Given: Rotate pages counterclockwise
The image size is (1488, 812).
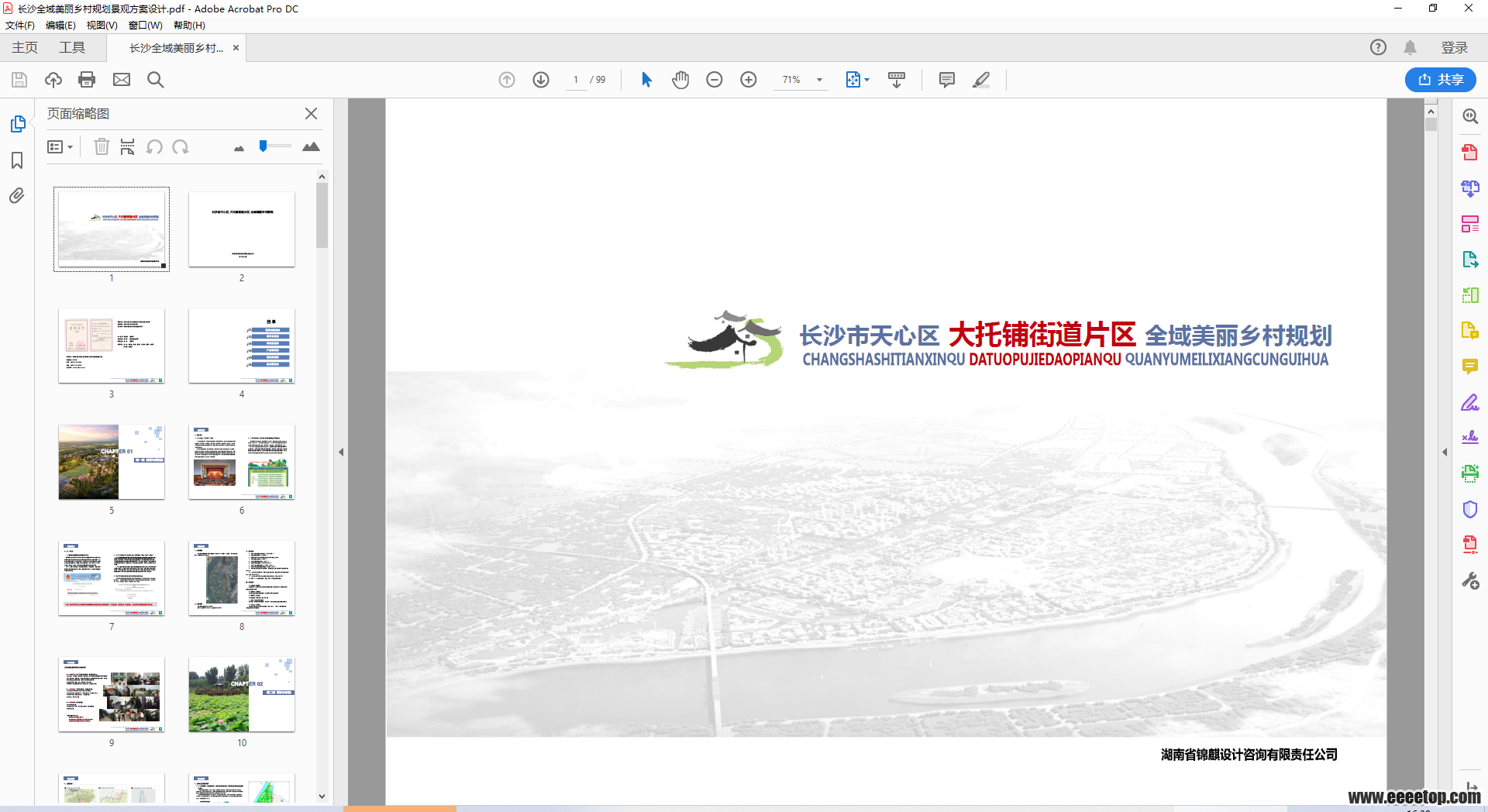Looking at the screenshot, I should 154,146.
